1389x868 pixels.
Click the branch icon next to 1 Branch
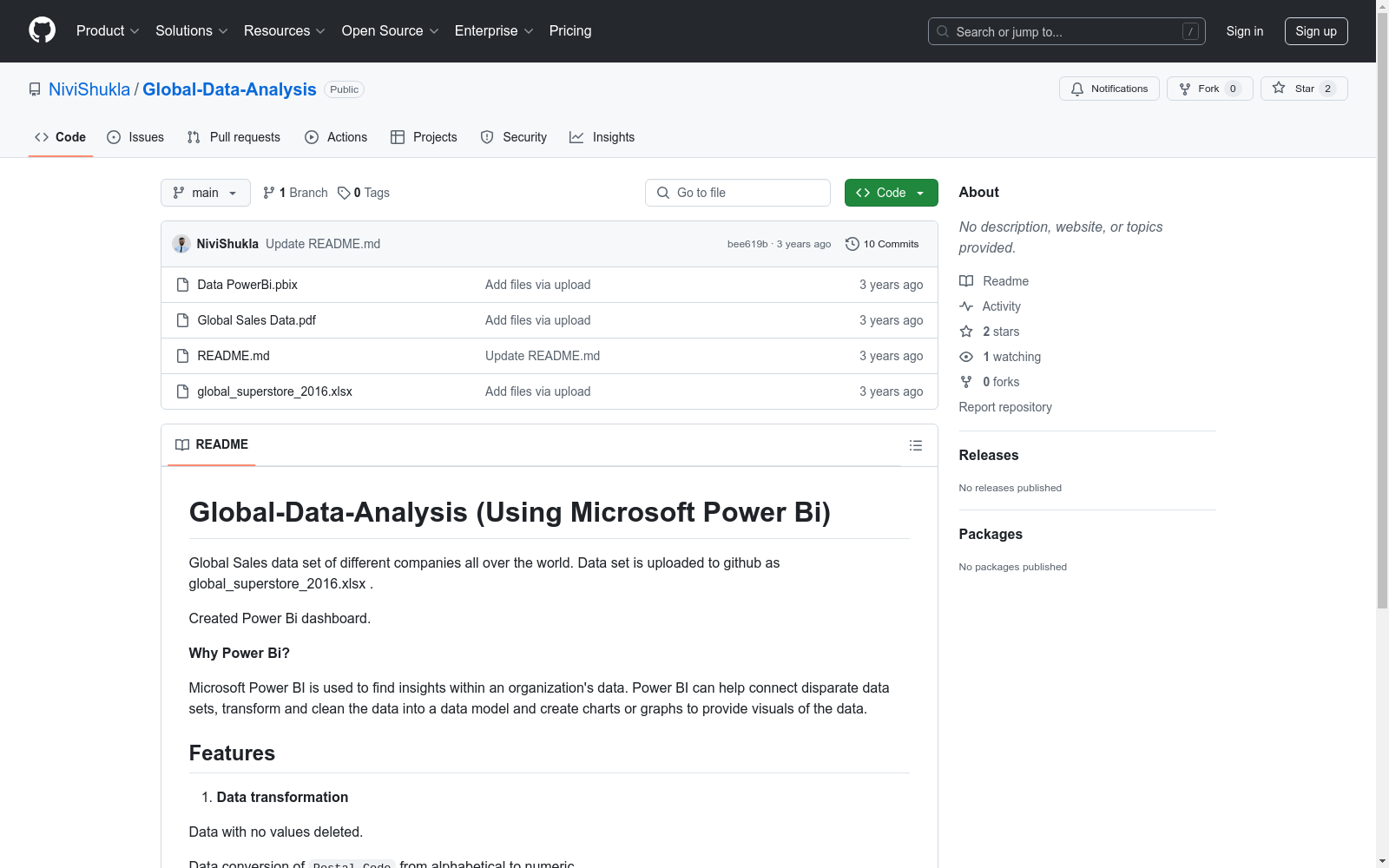[x=269, y=193]
